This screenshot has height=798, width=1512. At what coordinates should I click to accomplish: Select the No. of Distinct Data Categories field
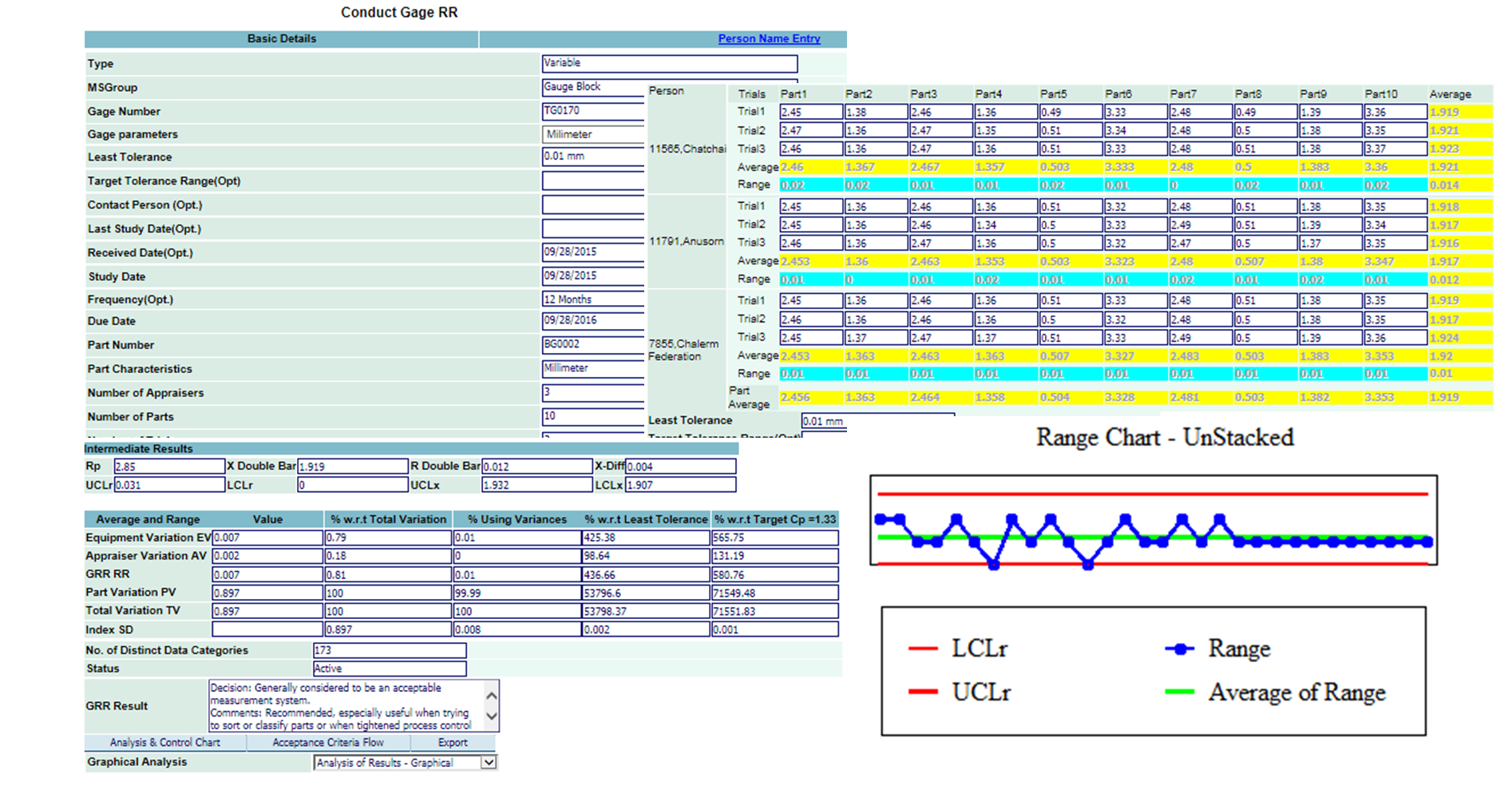(x=390, y=650)
